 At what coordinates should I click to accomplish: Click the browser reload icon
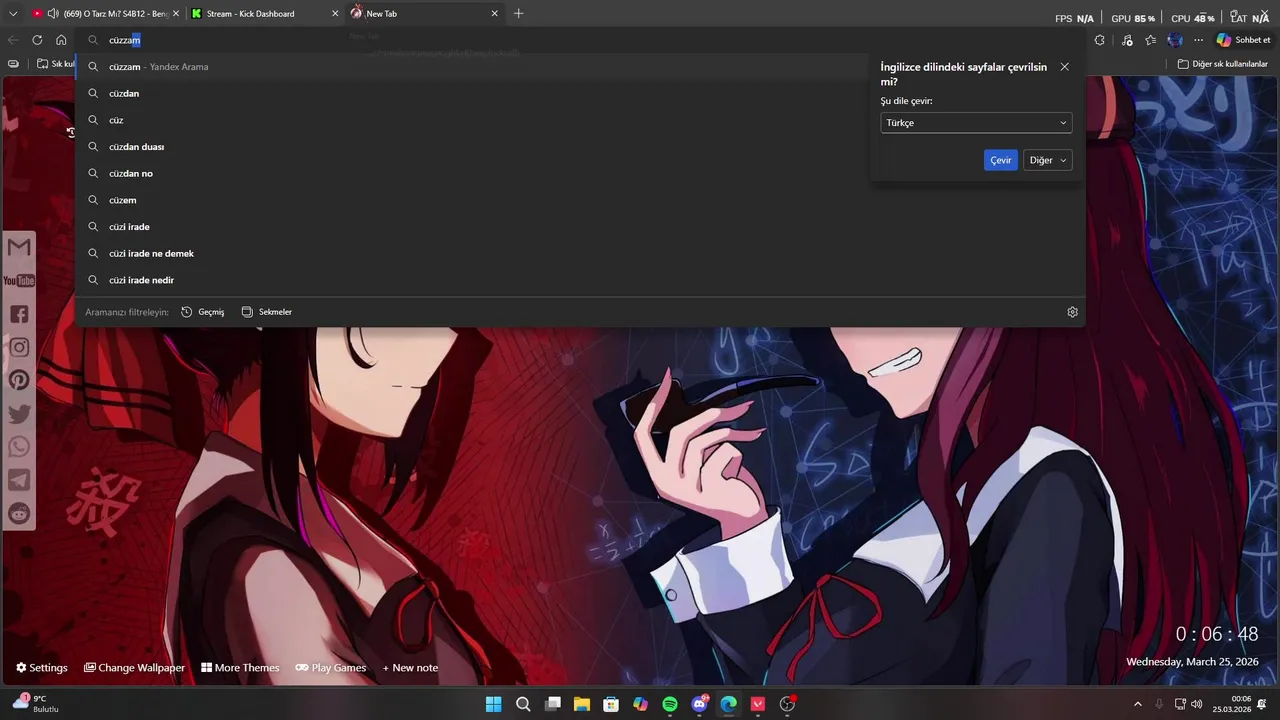point(37,40)
